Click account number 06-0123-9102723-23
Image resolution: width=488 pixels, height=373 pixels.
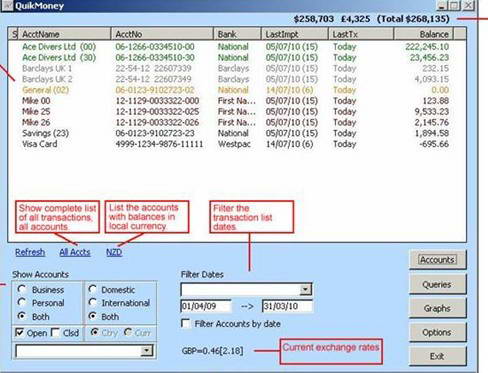tap(155, 133)
